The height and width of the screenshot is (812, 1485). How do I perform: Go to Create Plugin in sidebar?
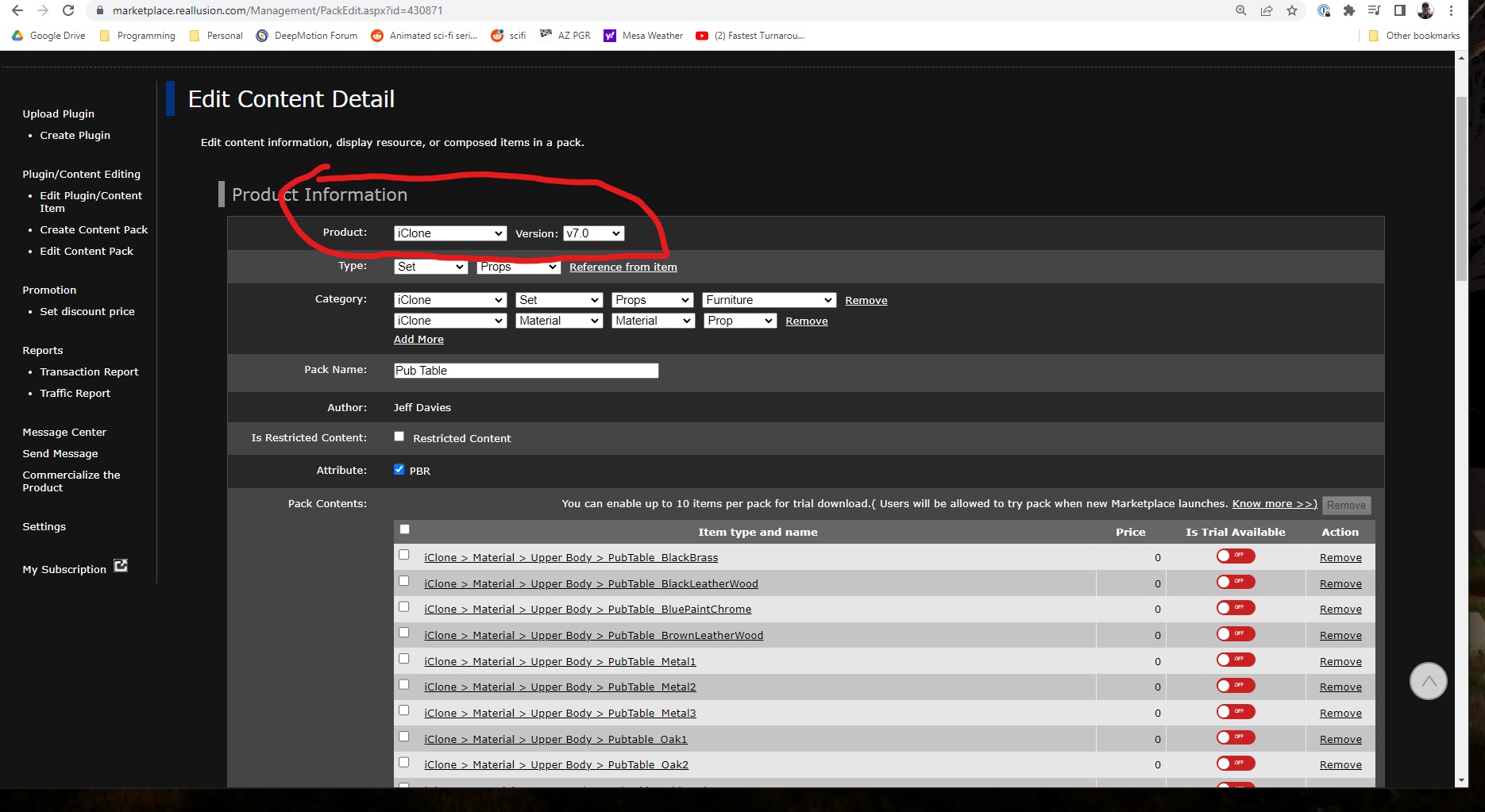pos(75,135)
